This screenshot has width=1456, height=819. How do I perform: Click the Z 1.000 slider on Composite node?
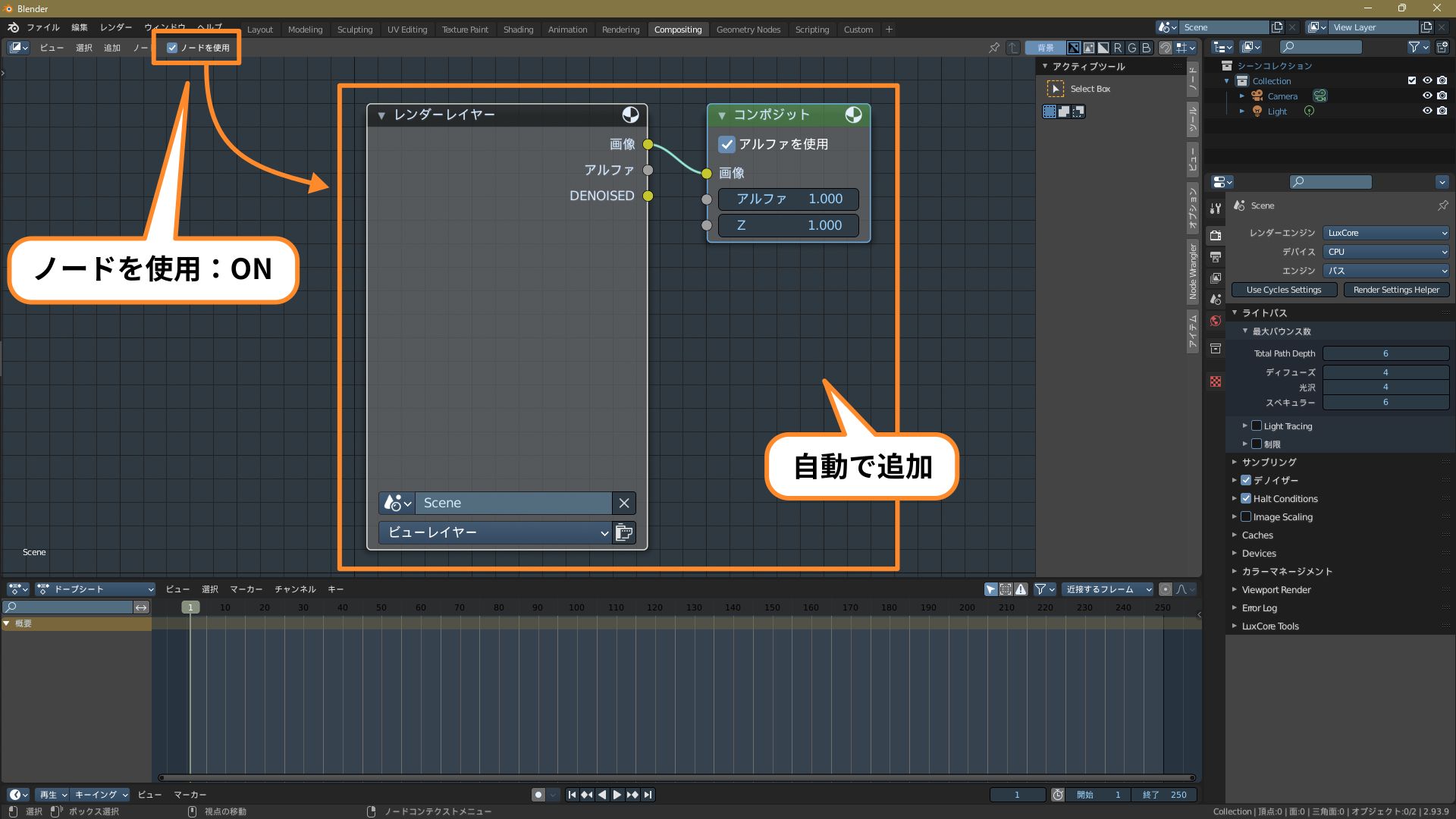tap(789, 225)
